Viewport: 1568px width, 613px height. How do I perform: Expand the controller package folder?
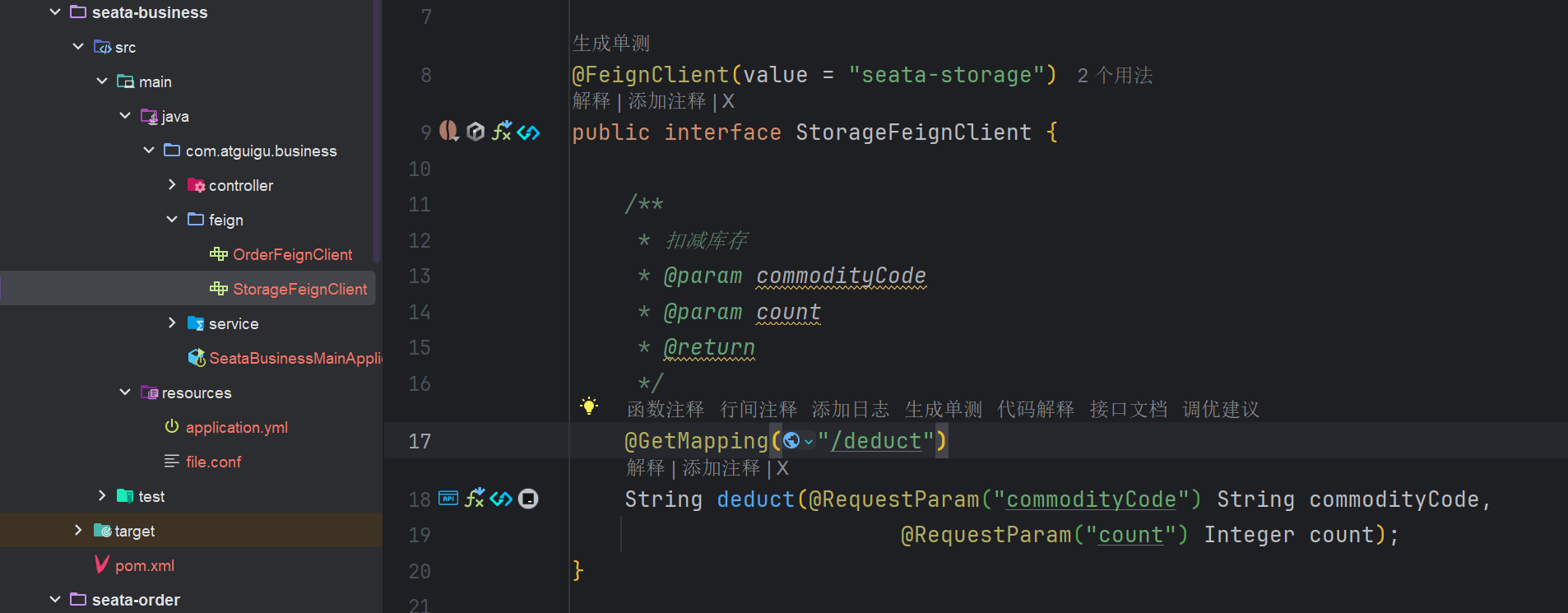172,185
